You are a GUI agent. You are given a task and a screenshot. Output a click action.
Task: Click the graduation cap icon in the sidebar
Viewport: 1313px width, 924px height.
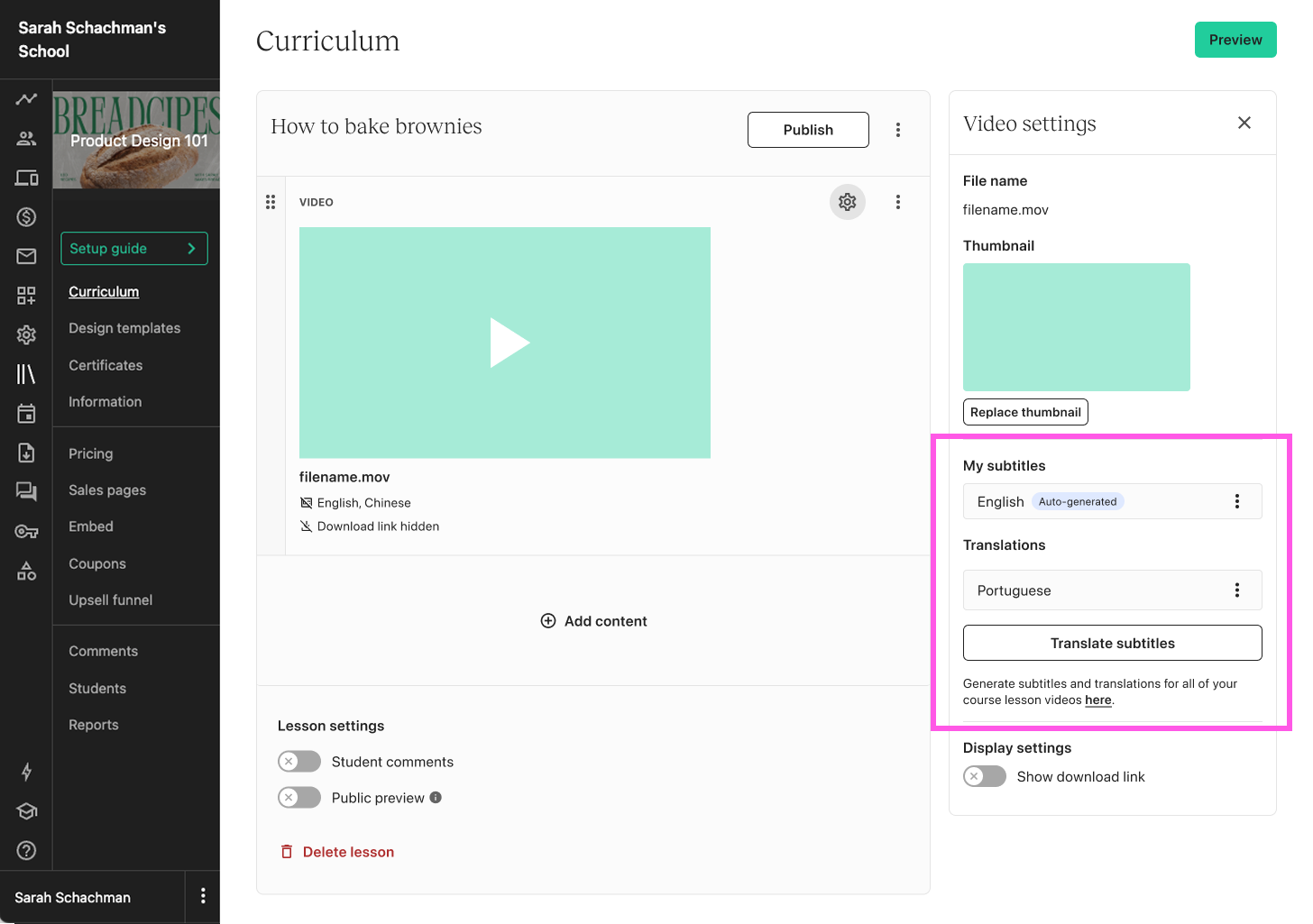(x=26, y=810)
